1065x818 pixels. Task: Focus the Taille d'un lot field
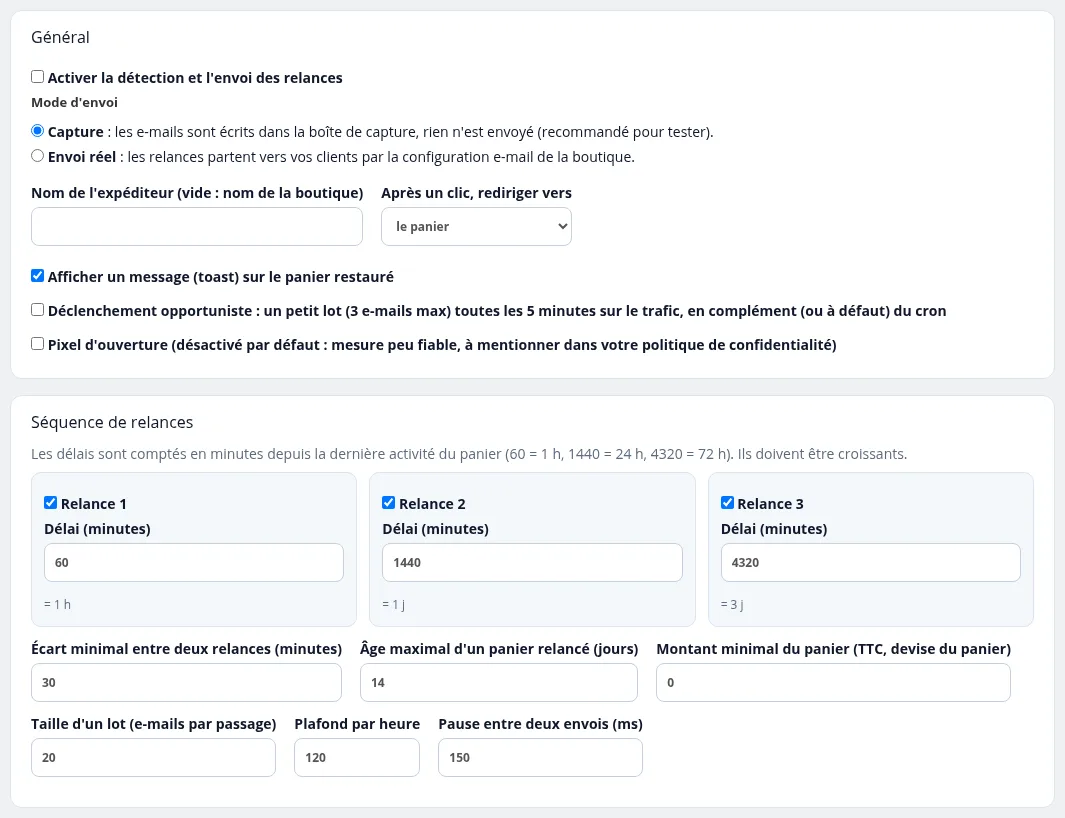click(x=154, y=758)
